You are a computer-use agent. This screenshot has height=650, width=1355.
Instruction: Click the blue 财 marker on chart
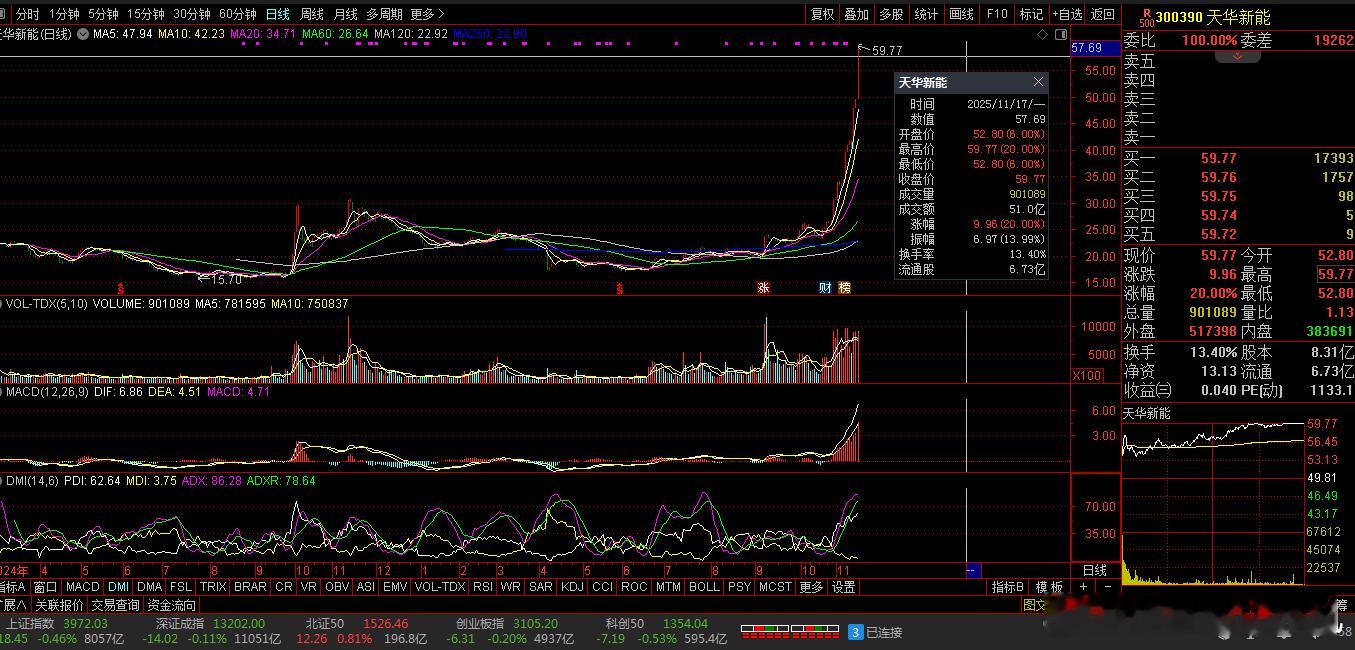[825, 288]
